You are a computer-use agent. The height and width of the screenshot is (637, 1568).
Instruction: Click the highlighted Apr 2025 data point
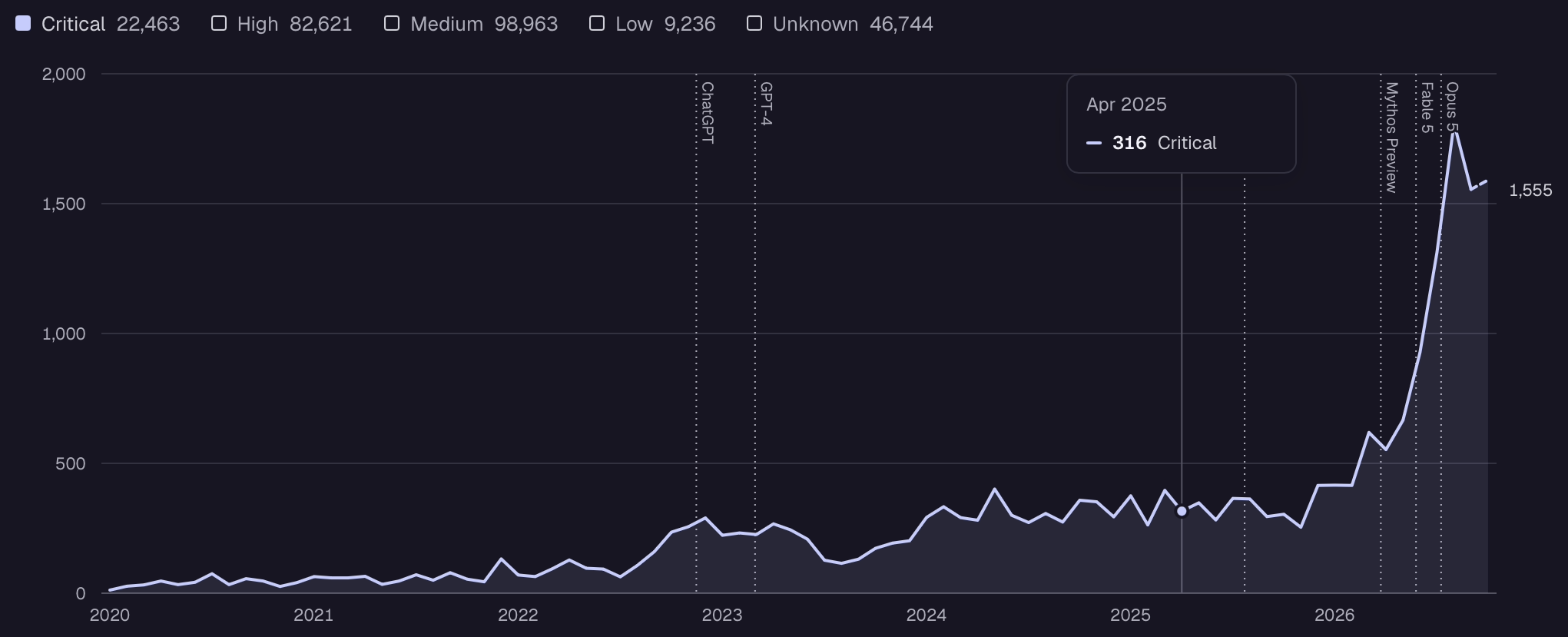click(x=1182, y=511)
